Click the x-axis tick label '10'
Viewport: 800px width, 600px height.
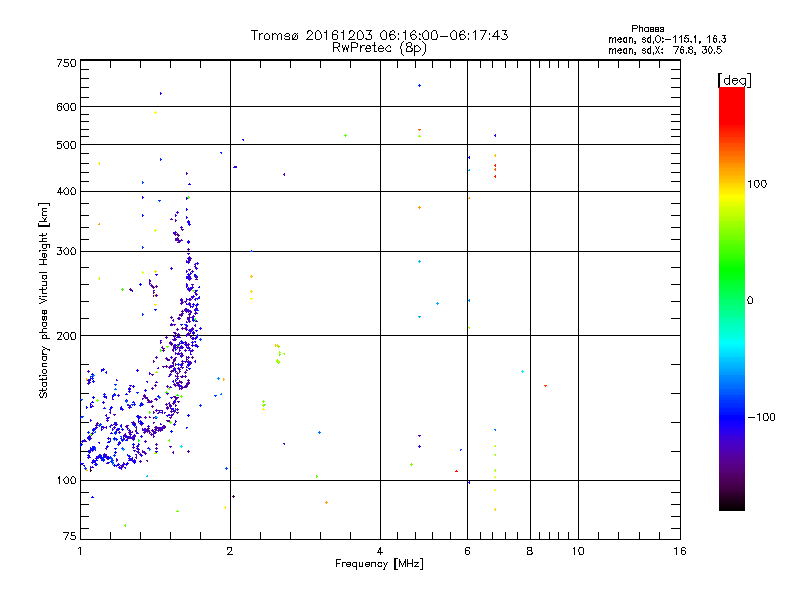coord(578,551)
